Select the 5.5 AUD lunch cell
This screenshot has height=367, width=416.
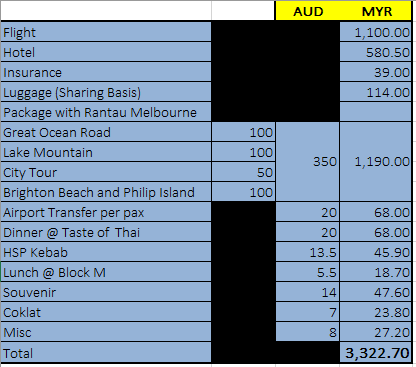(x=308, y=272)
